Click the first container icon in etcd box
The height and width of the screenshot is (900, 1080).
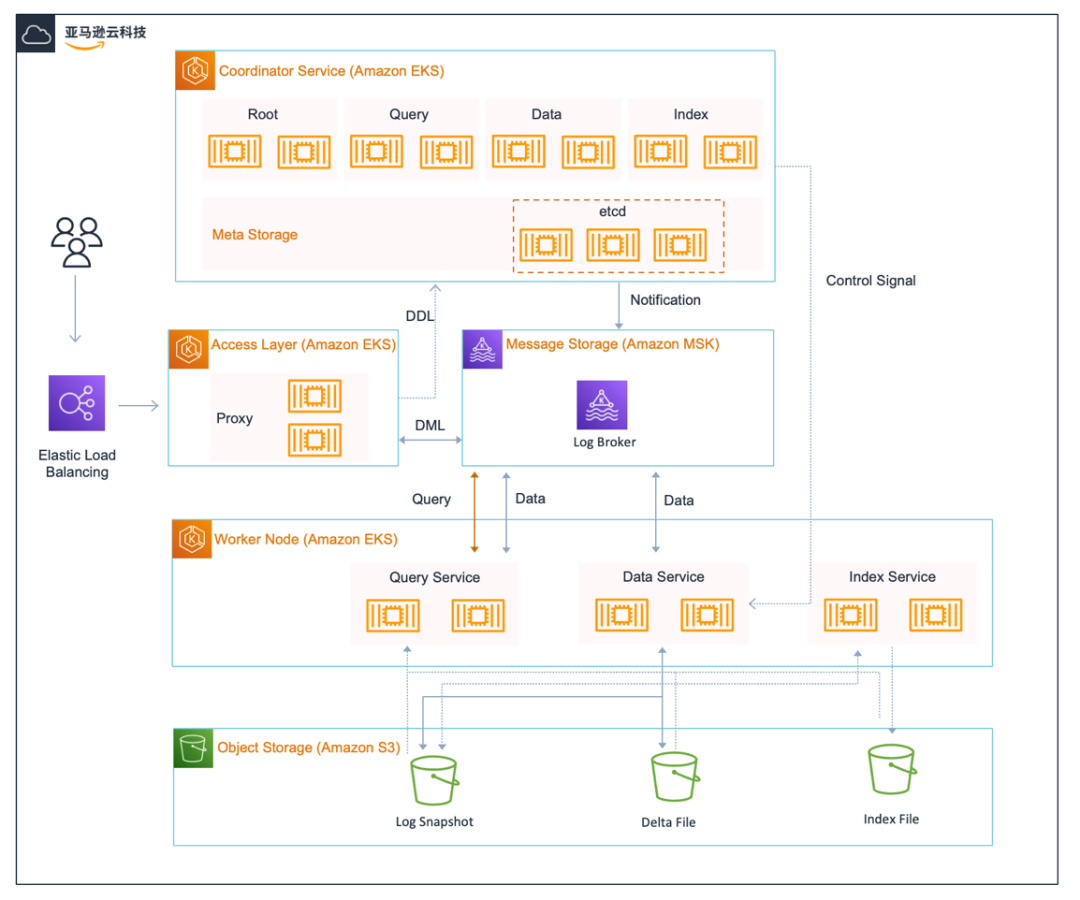tap(546, 245)
